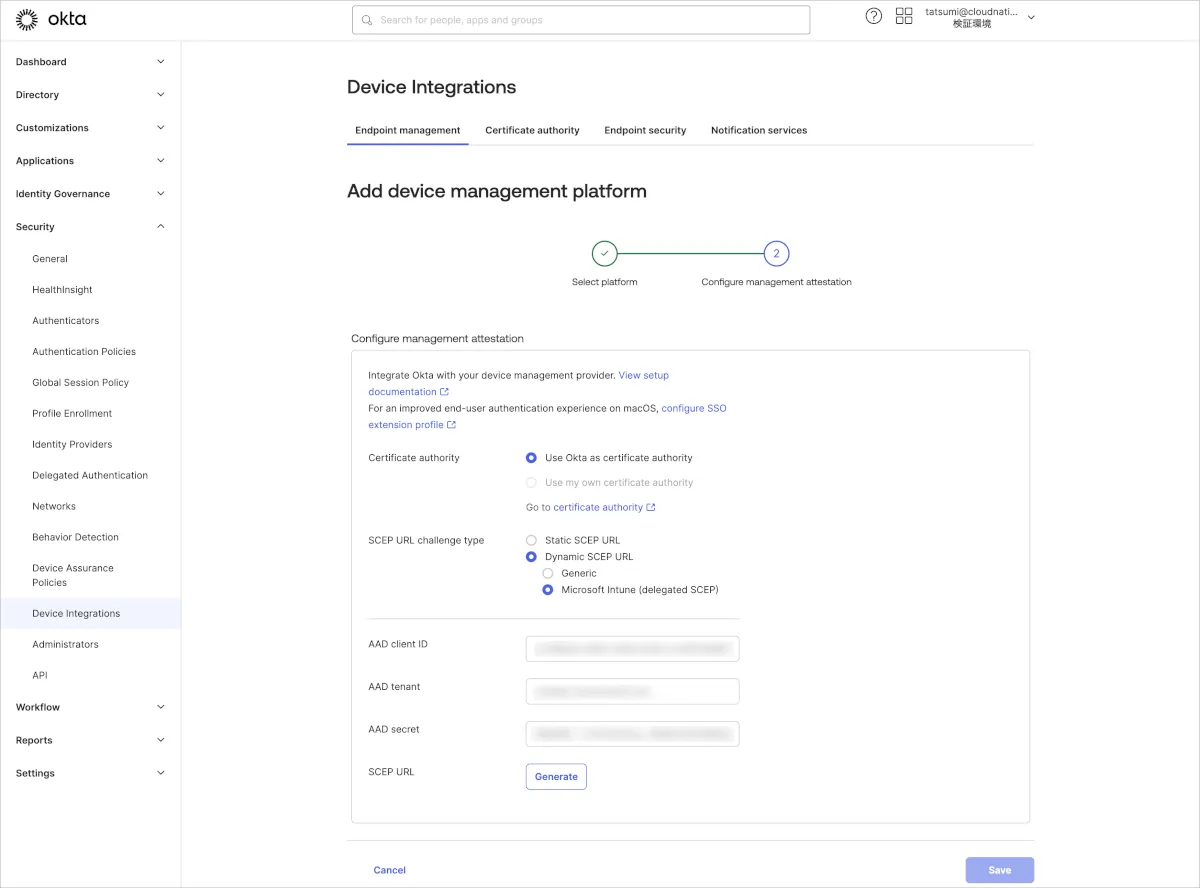
Task: Select Use Okta as certificate authority
Action: [532, 458]
